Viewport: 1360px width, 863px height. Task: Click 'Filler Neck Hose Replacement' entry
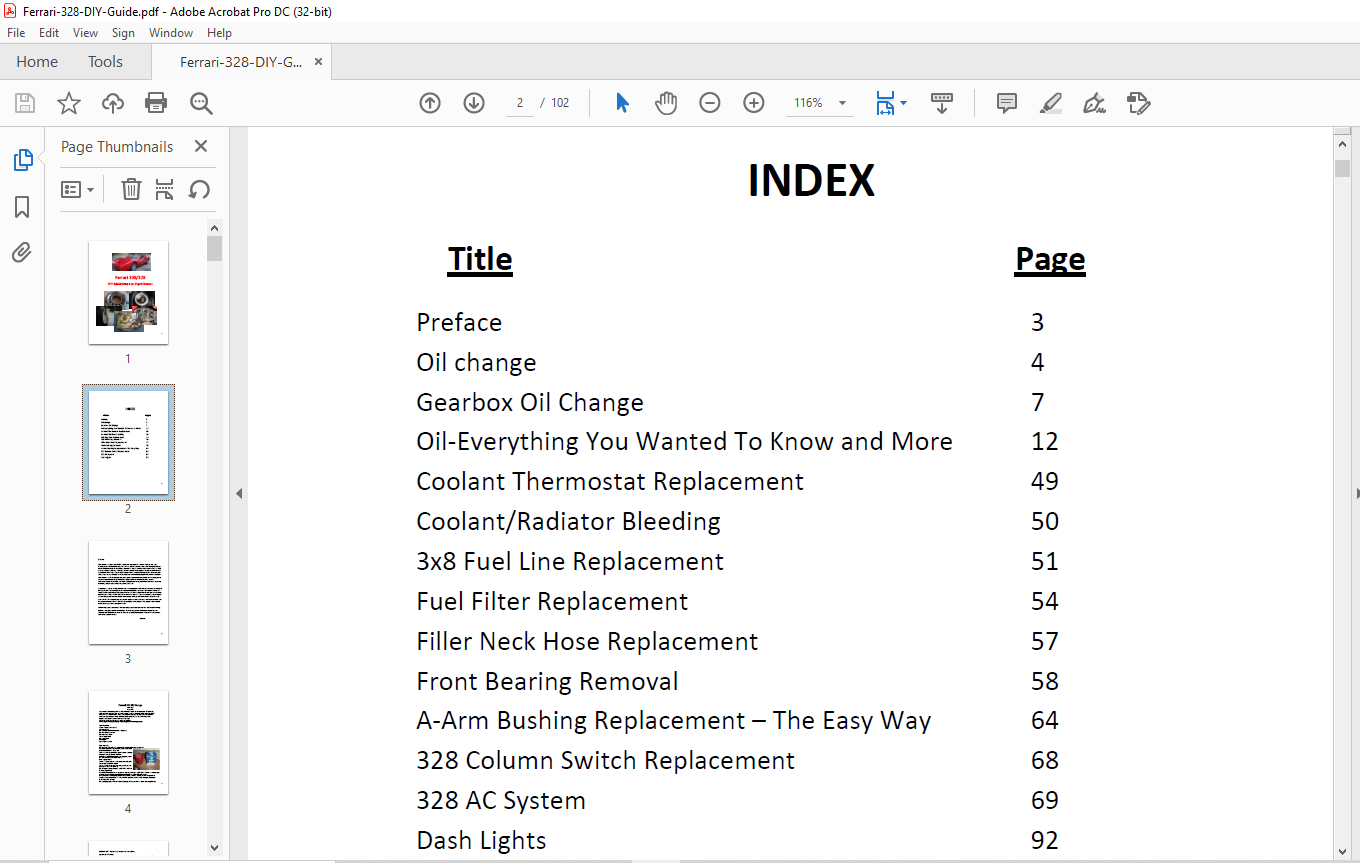tap(587, 641)
